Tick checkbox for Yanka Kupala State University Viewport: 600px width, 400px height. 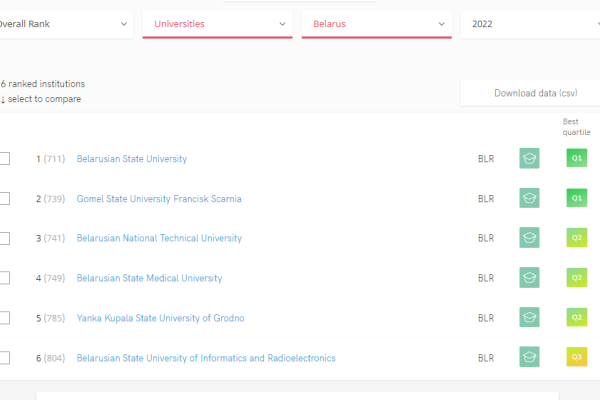tap(4, 317)
